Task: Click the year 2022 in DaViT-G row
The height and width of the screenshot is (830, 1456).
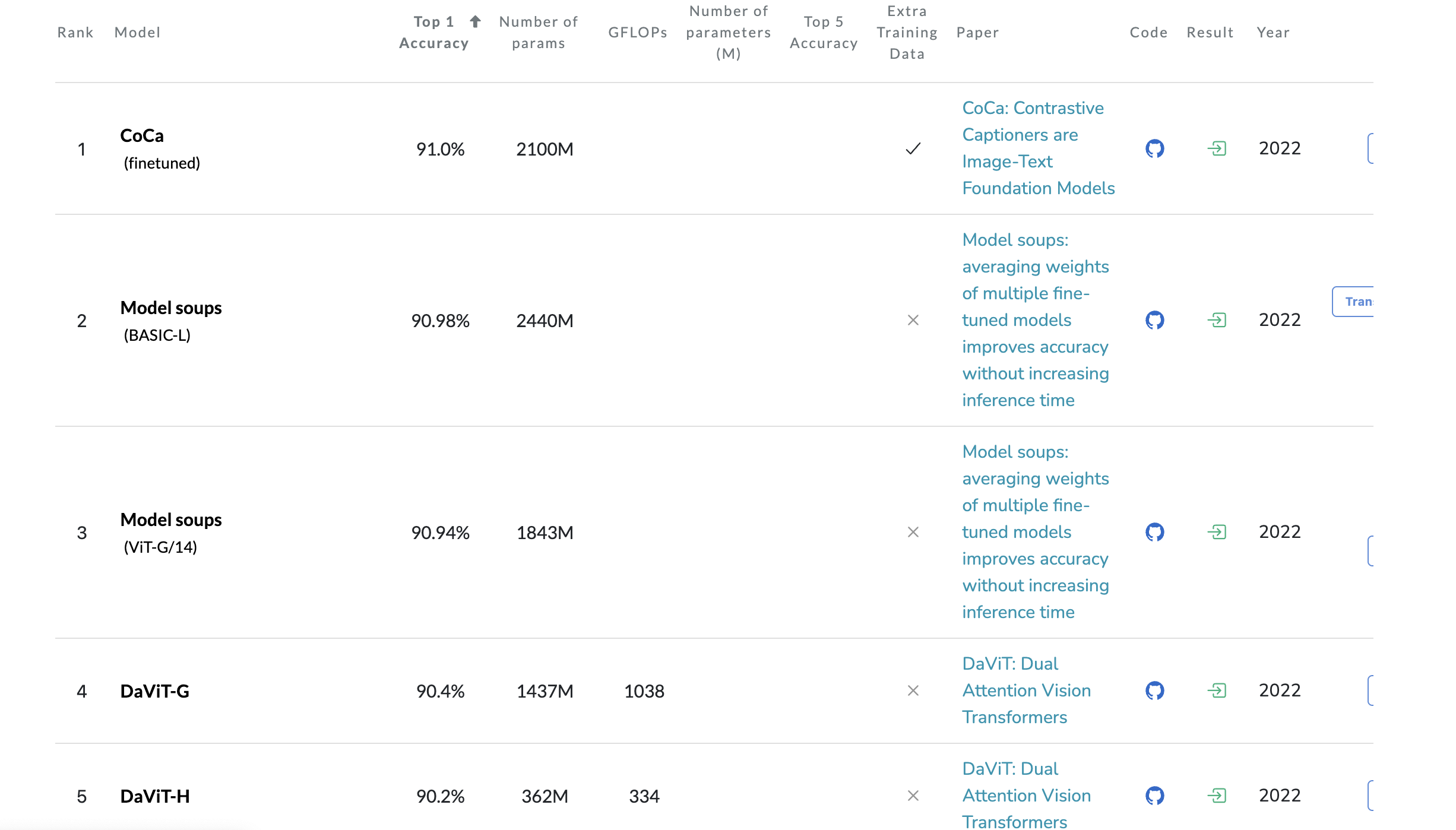Action: coord(1280,690)
